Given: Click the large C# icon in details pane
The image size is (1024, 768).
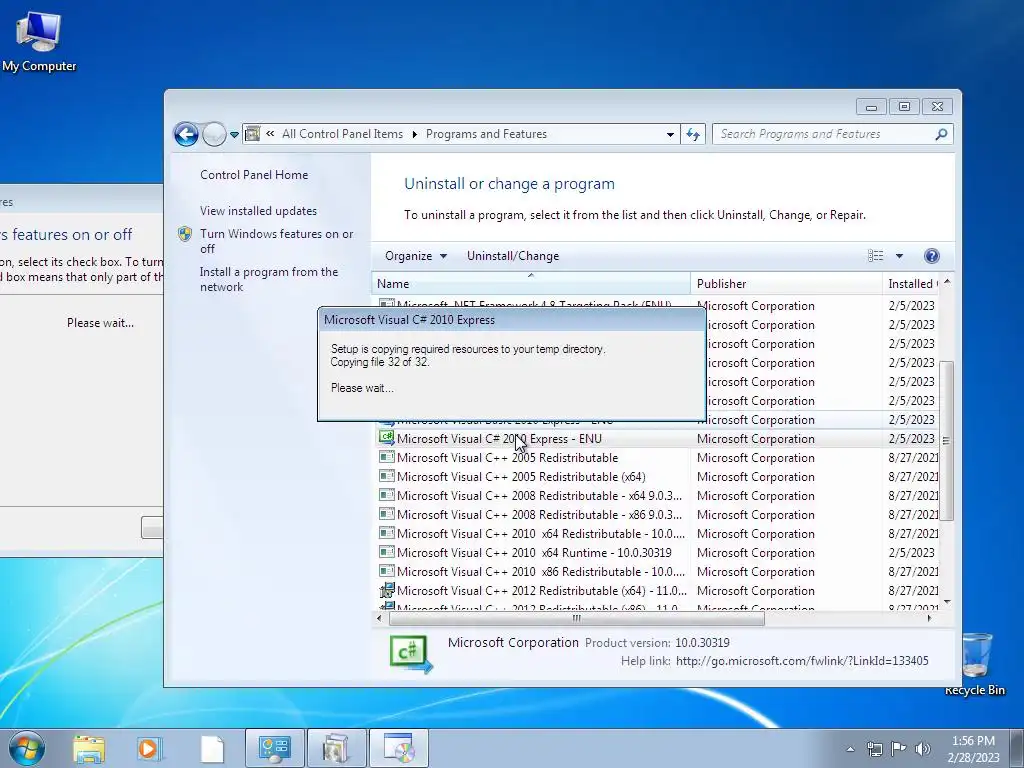Looking at the screenshot, I should (411, 654).
